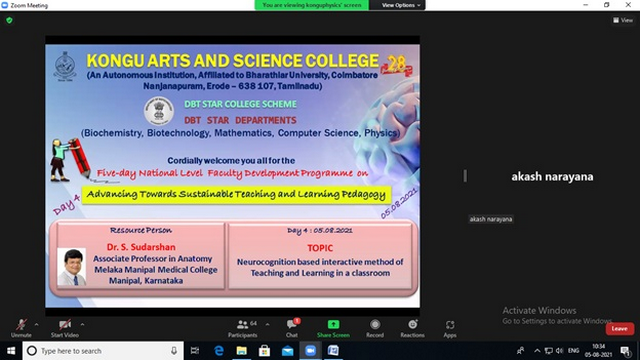The width and height of the screenshot is (640, 360).
Task: Click the search microphone icon
Action: [174, 351]
